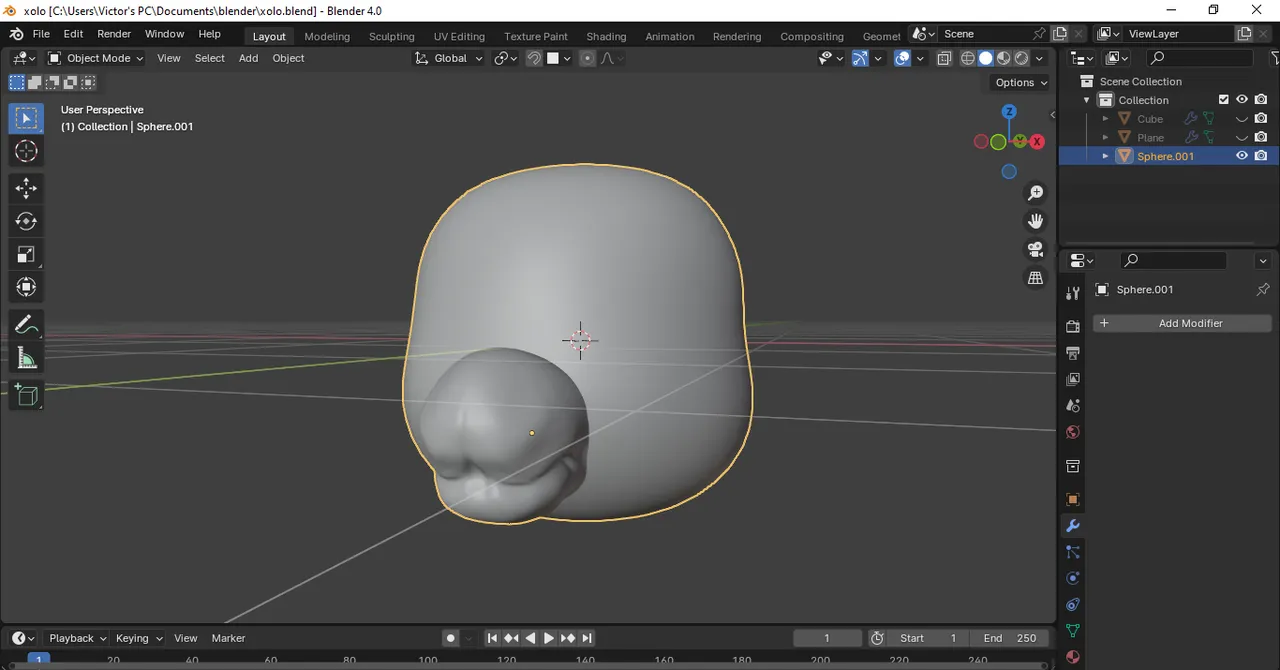Click the Add Modifier button
The height and width of the screenshot is (670, 1280).
click(x=1182, y=323)
